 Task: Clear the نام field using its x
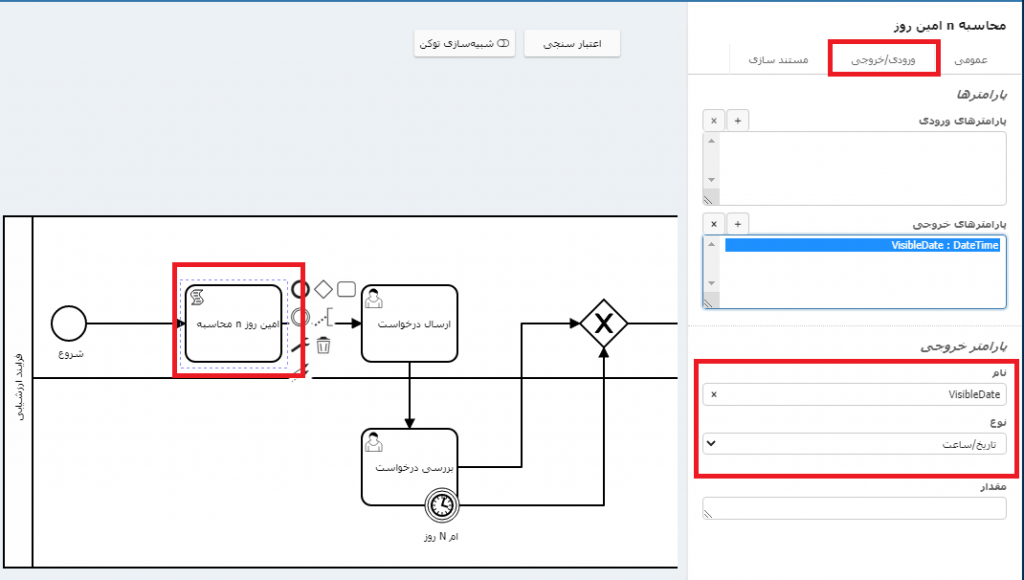(x=714, y=395)
